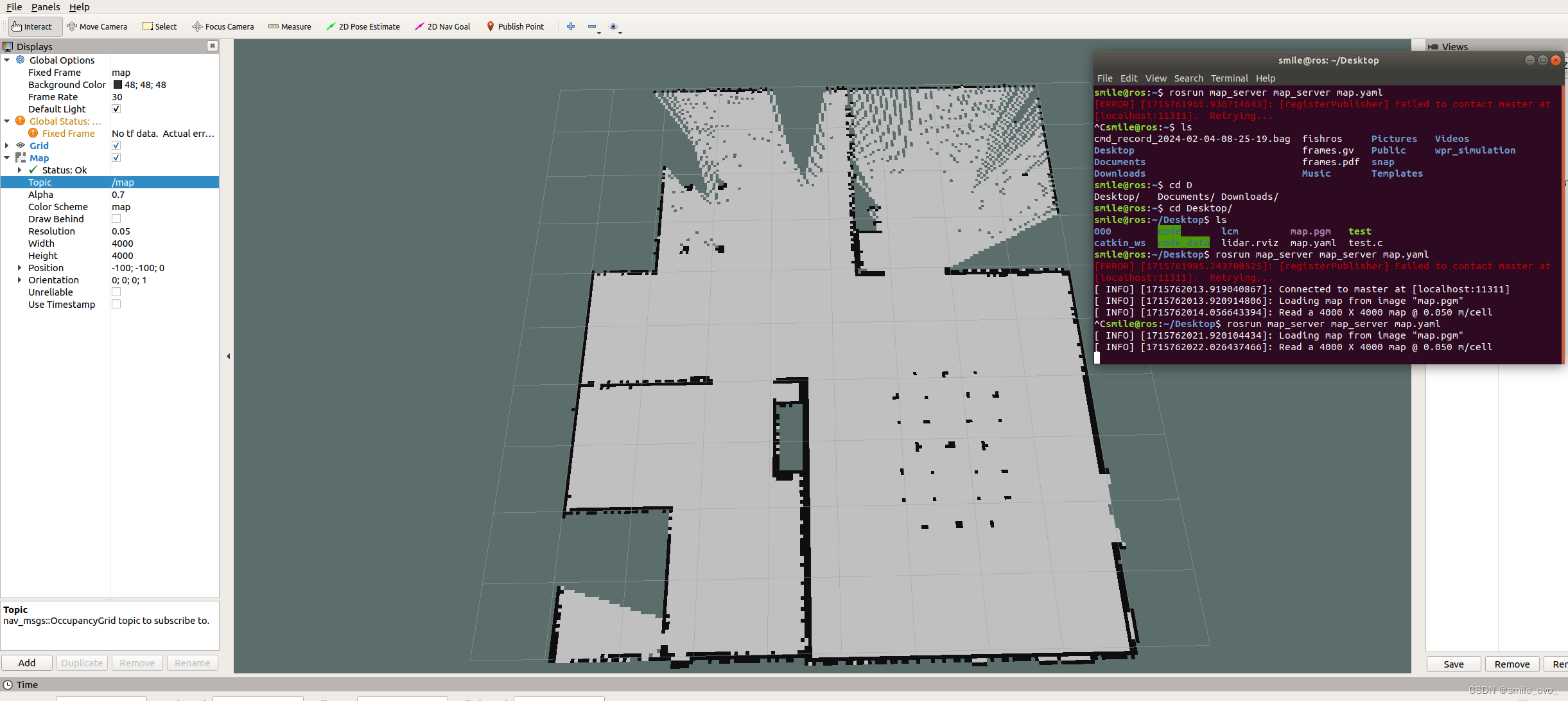1568x701 pixels.
Task: Open the Fixed Frame map dropdown
Action: [164, 72]
